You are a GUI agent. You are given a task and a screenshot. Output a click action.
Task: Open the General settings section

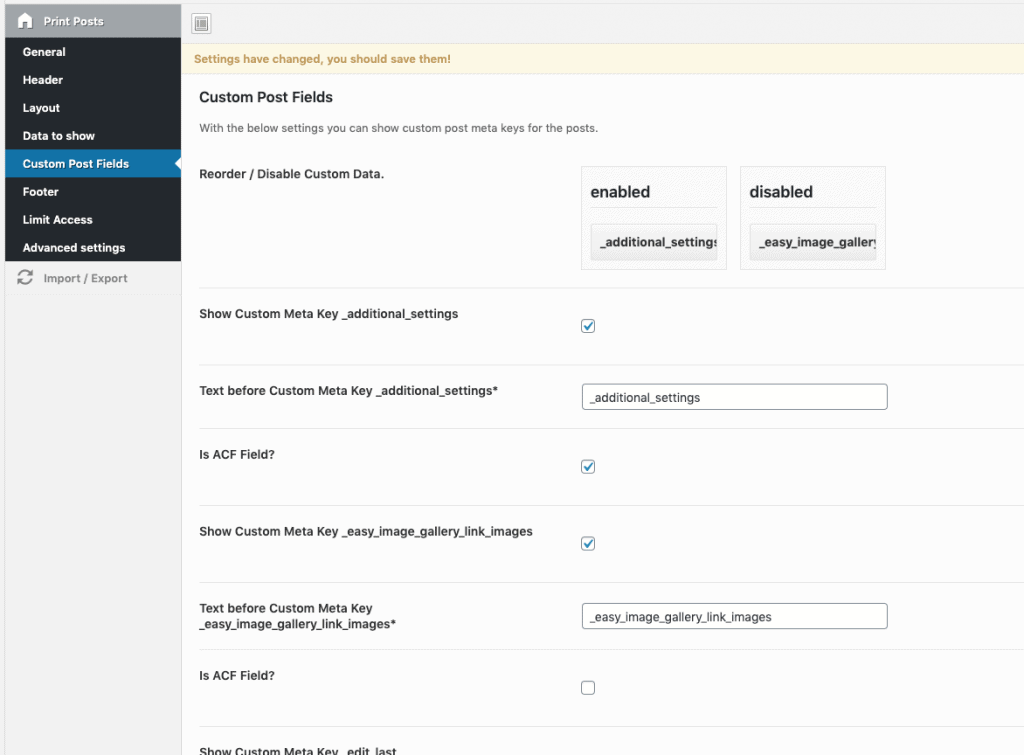(44, 52)
